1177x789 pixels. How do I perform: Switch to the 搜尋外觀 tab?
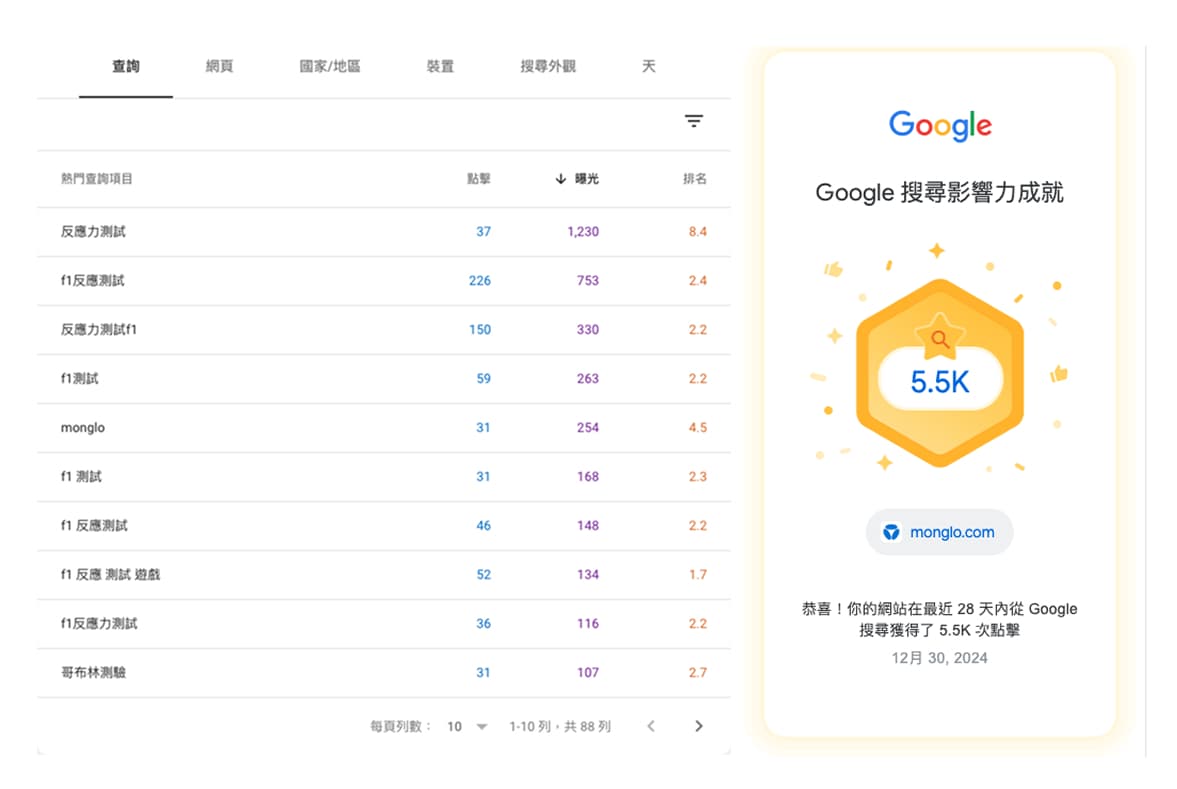(x=546, y=67)
